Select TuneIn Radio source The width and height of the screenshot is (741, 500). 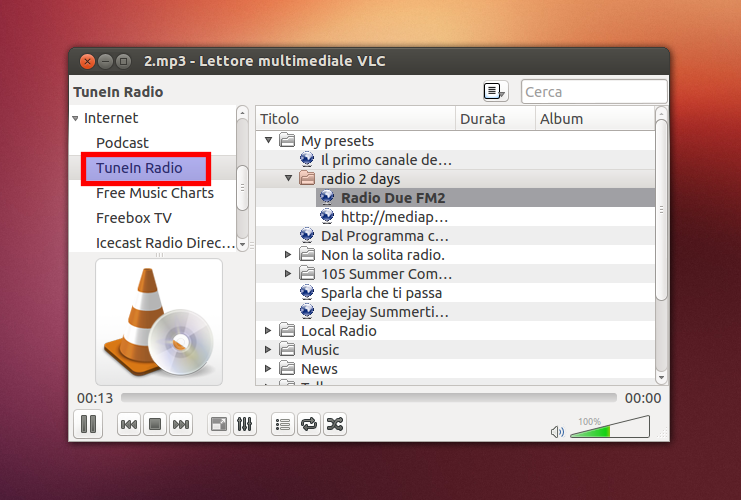point(139,168)
